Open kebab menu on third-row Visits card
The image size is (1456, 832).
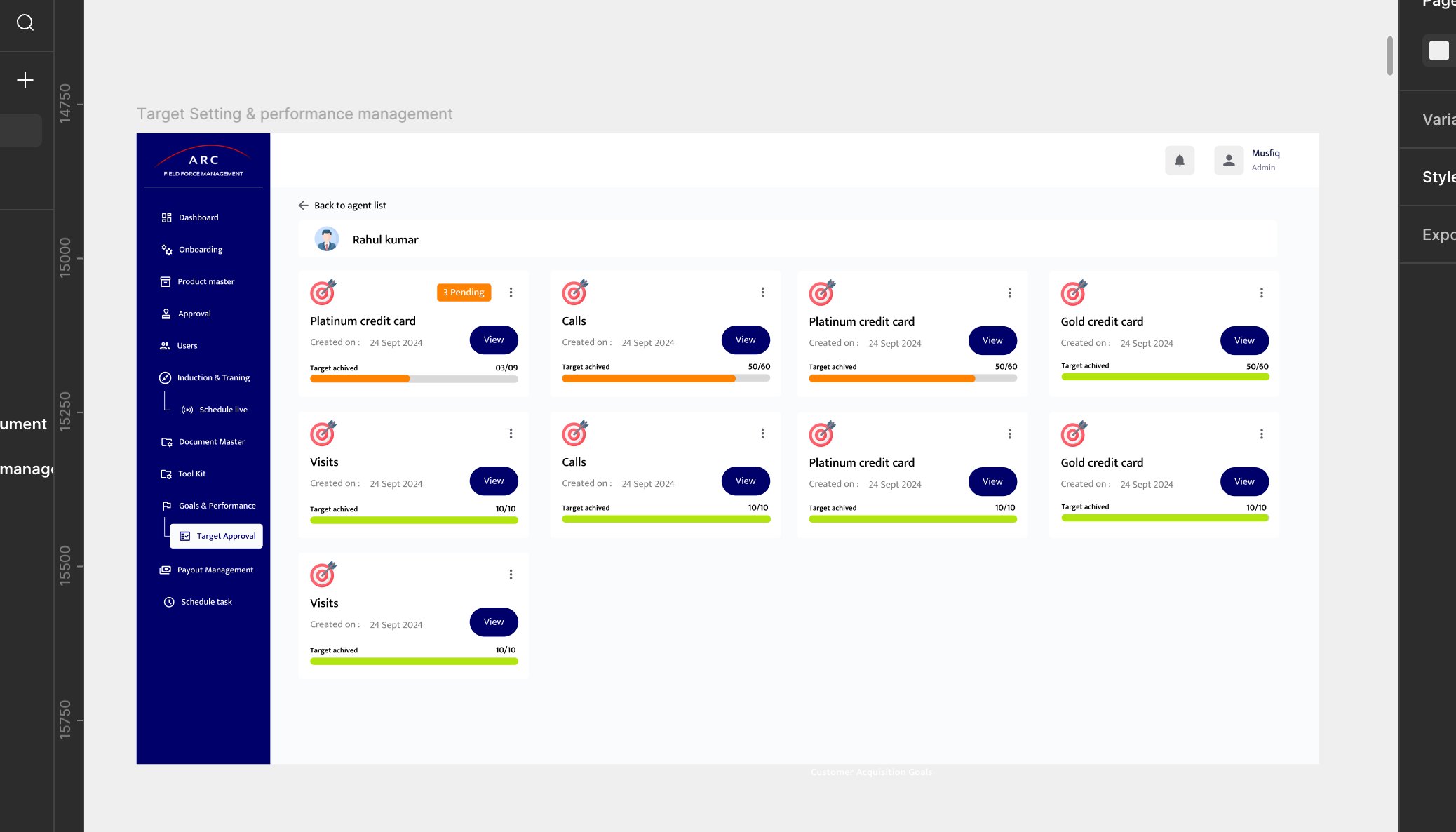(511, 575)
